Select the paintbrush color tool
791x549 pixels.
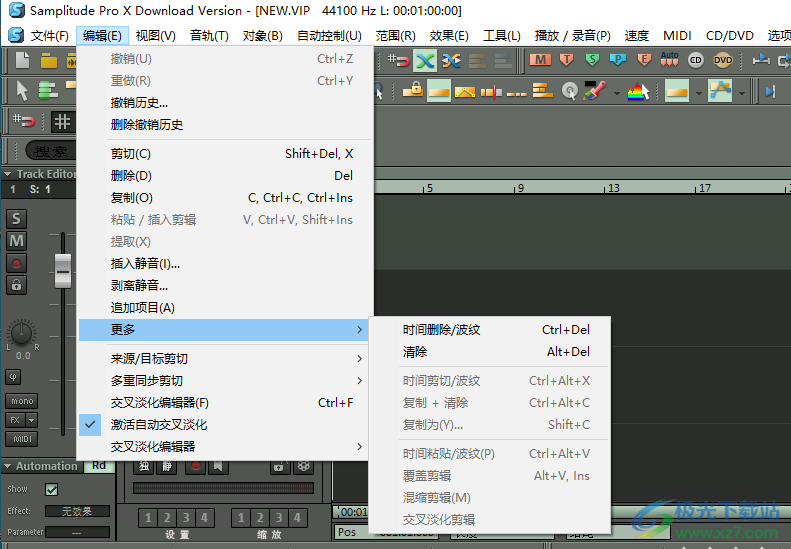click(595, 91)
